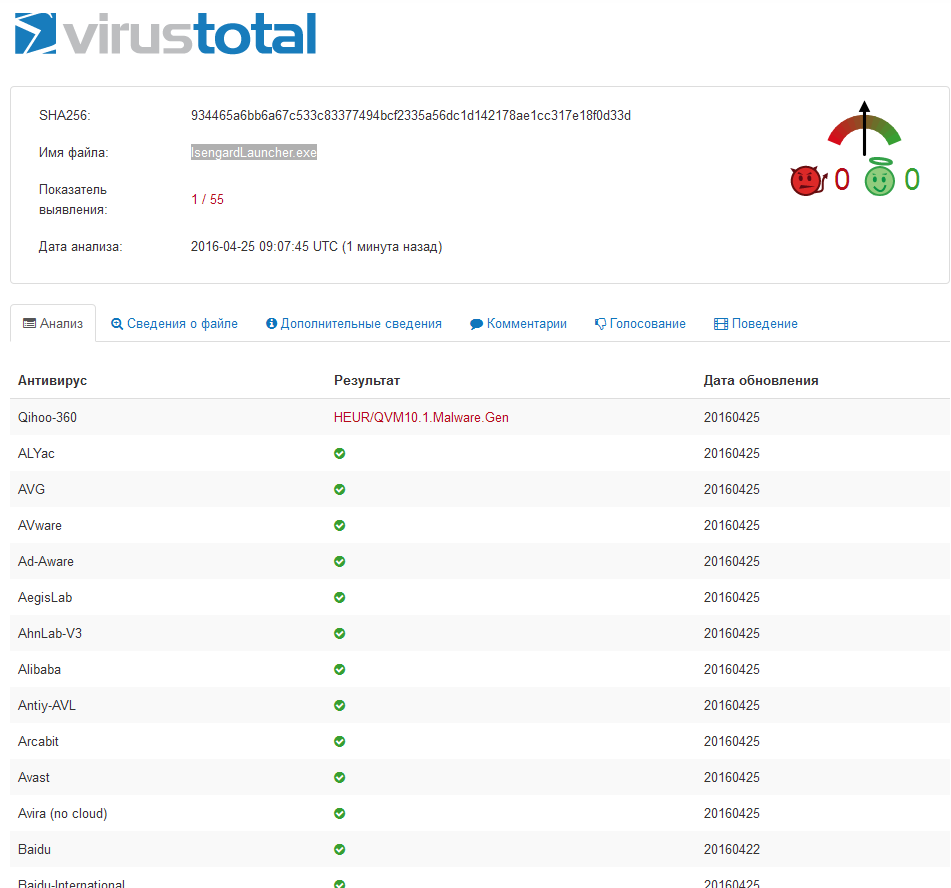The image size is (951, 888).
Task: Click the green harmless vote count 0
Action: point(912,180)
